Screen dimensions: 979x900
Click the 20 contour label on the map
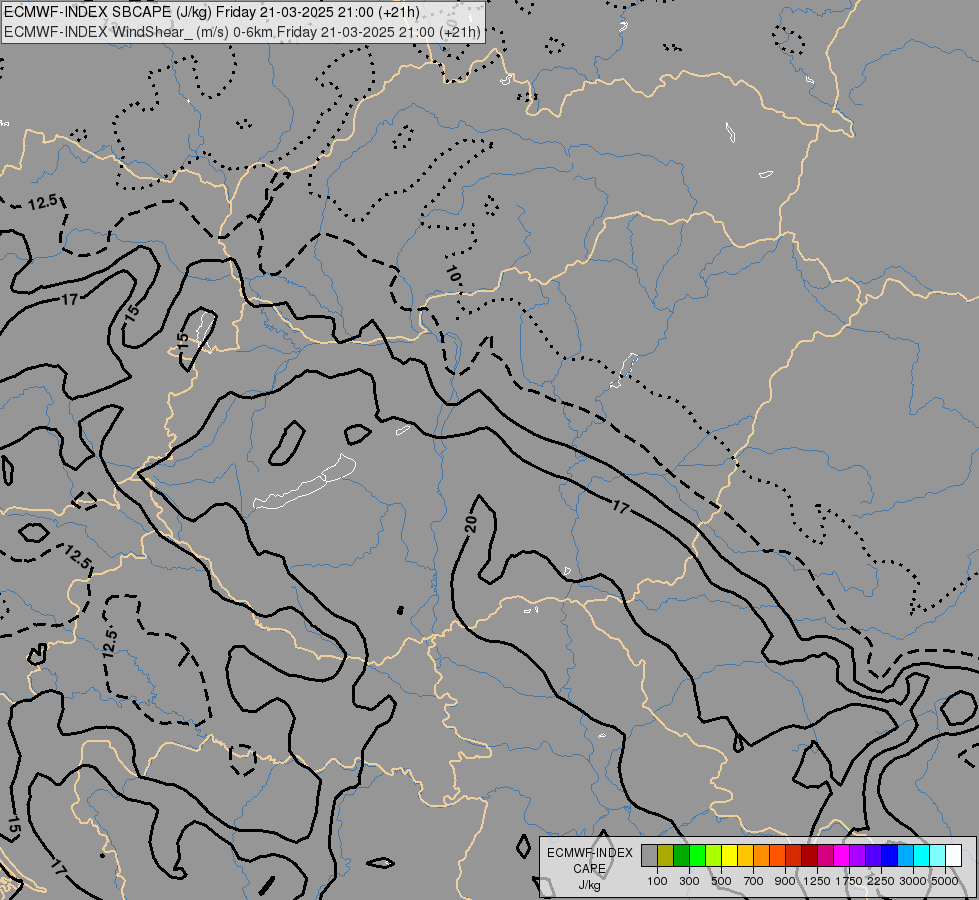(x=471, y=523)
